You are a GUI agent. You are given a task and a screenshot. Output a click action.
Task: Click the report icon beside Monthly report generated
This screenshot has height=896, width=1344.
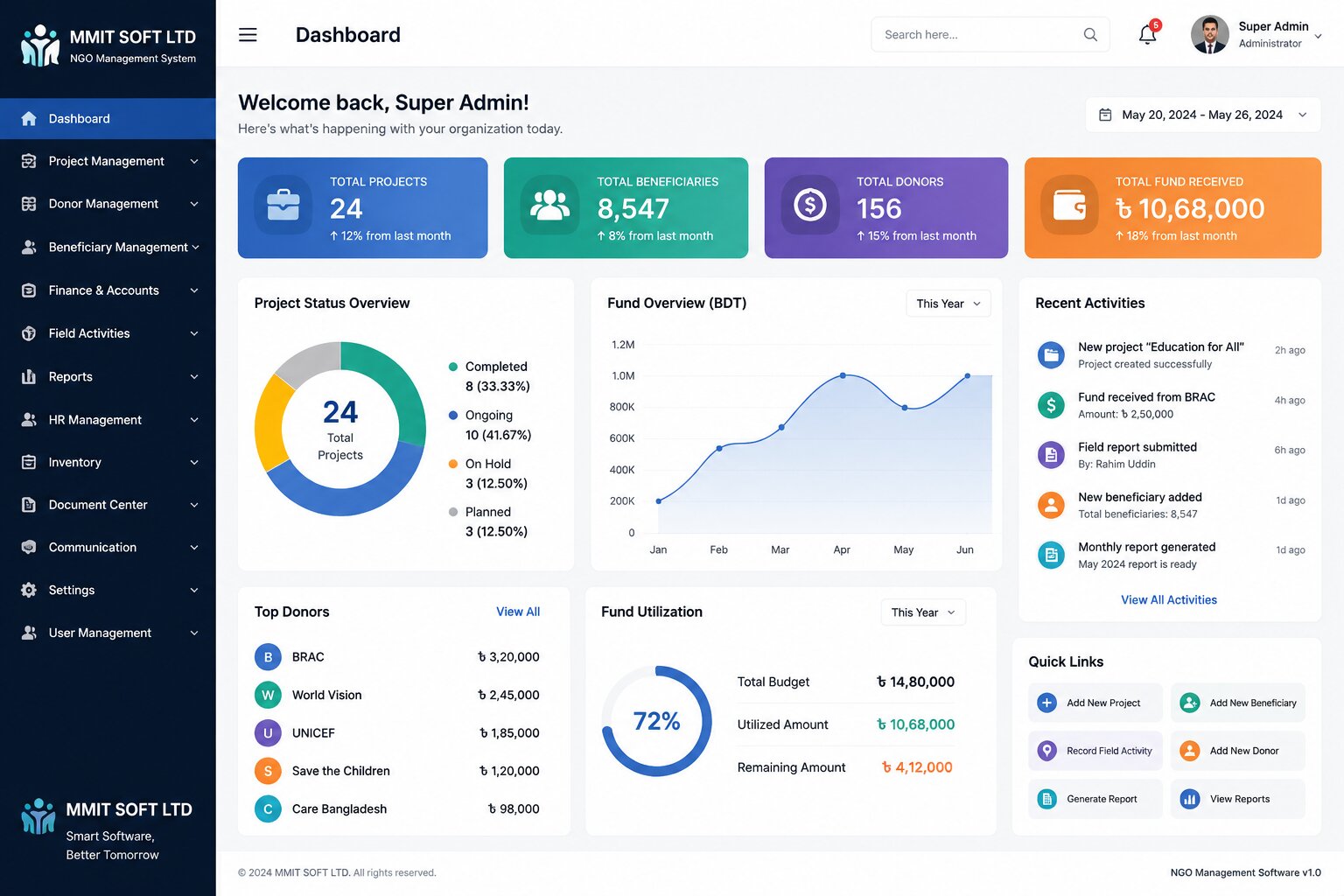point(1051,555)
